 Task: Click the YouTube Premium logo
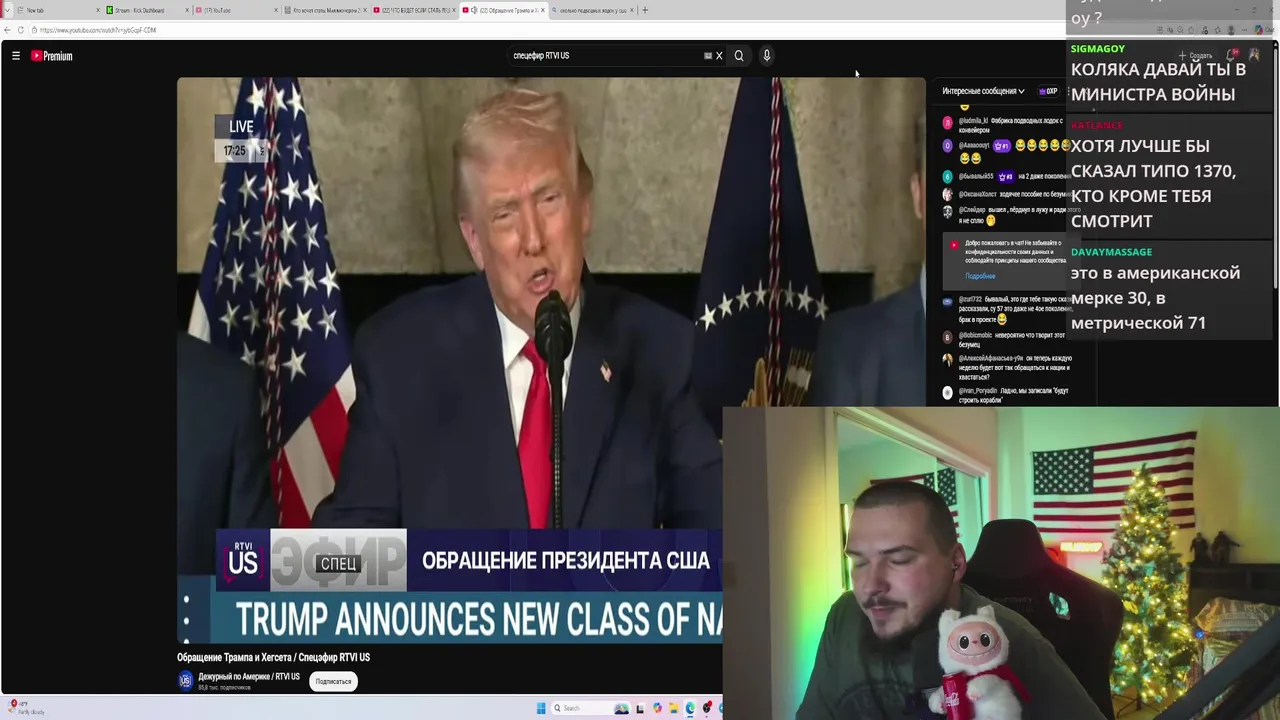pos(52,56)
